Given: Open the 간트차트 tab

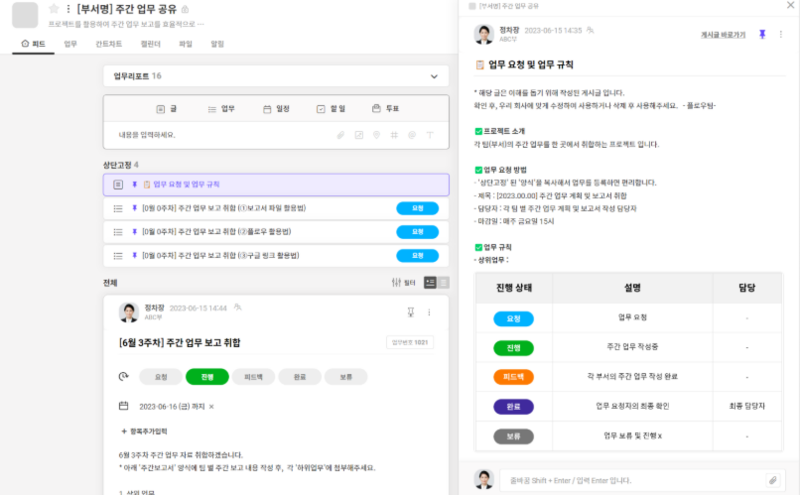Looking at the screenshot, I should coord(109,44).
